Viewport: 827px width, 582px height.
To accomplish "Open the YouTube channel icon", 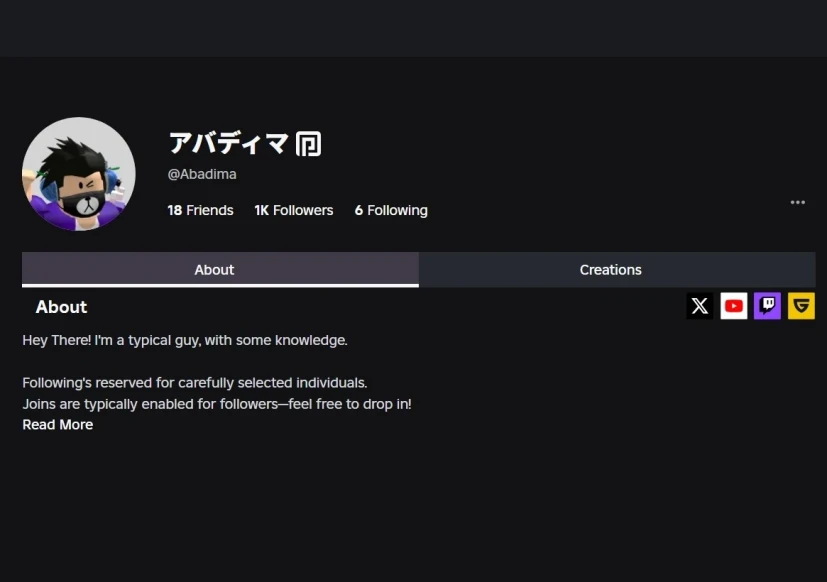I will [x=734, y=306].
